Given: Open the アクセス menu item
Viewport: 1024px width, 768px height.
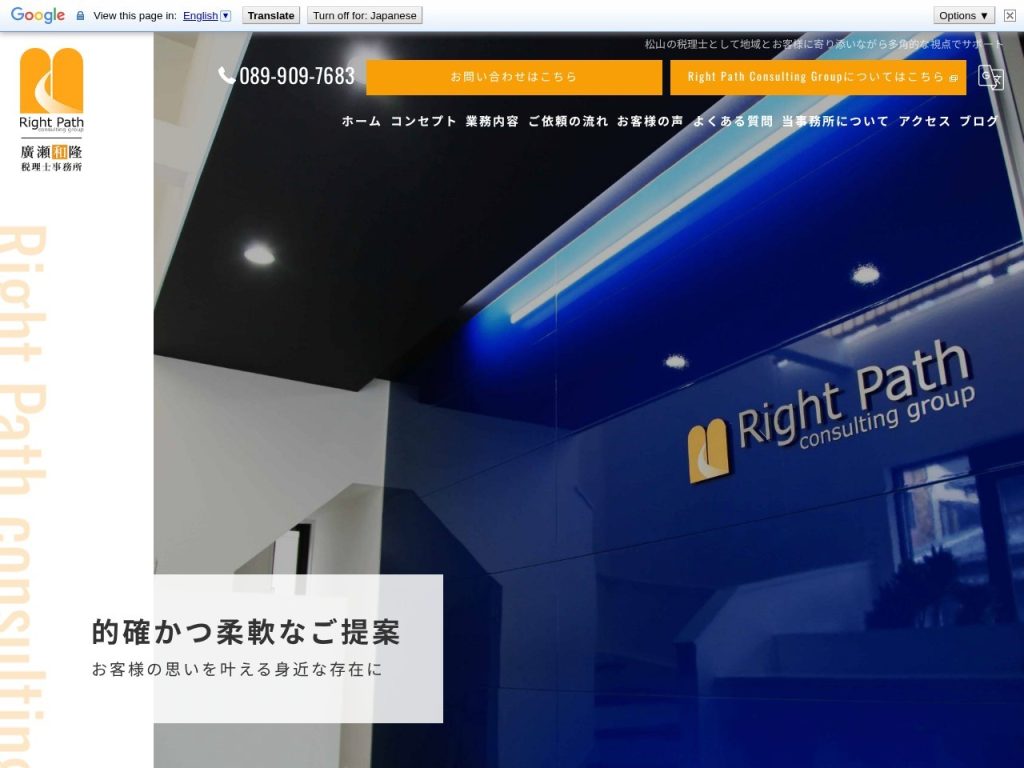Looking at the screenshot, I should pyautogui.click(x=924, y=121).
